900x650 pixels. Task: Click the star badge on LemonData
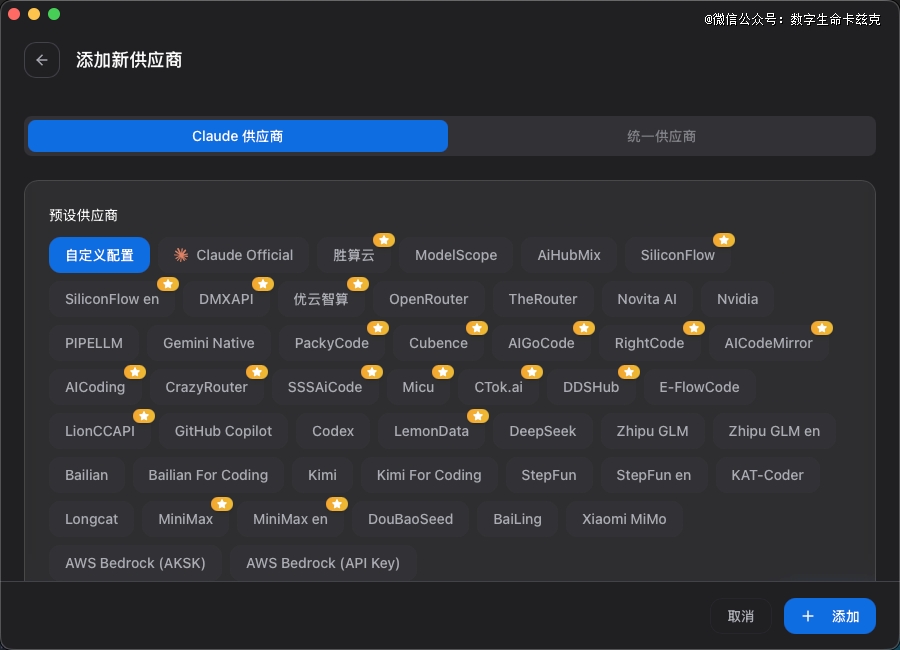(x=478, y=416)
